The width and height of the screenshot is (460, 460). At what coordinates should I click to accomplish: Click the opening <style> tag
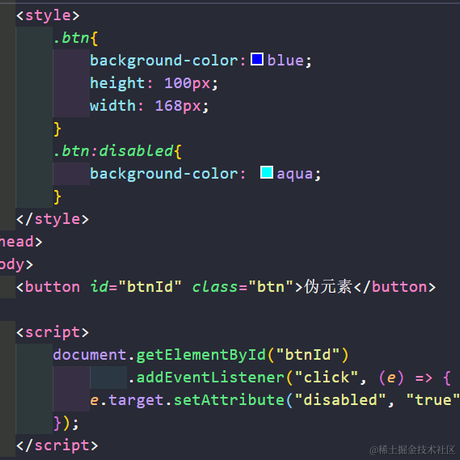pos(48,16)
